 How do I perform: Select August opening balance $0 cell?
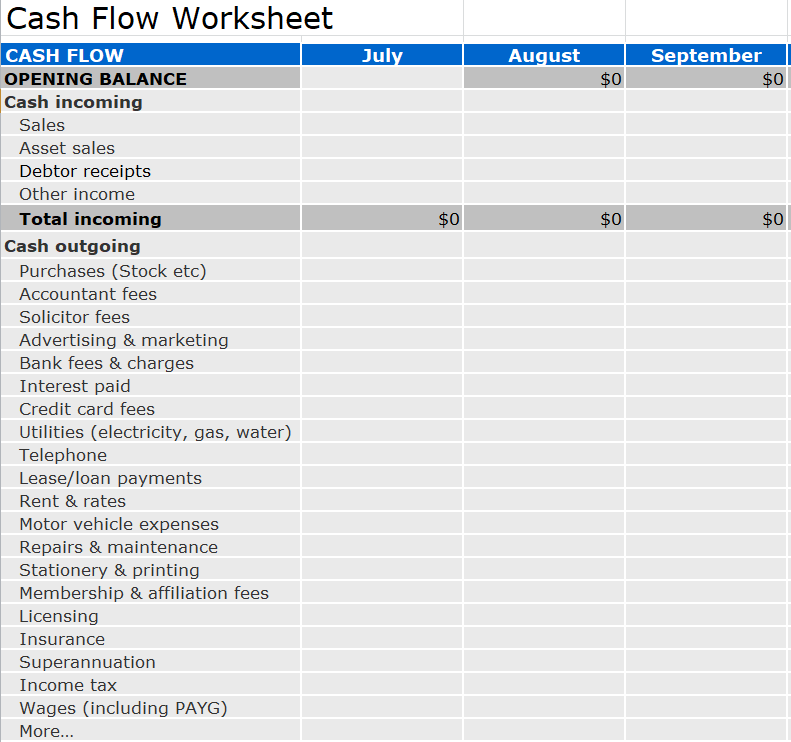coord(544,79)
